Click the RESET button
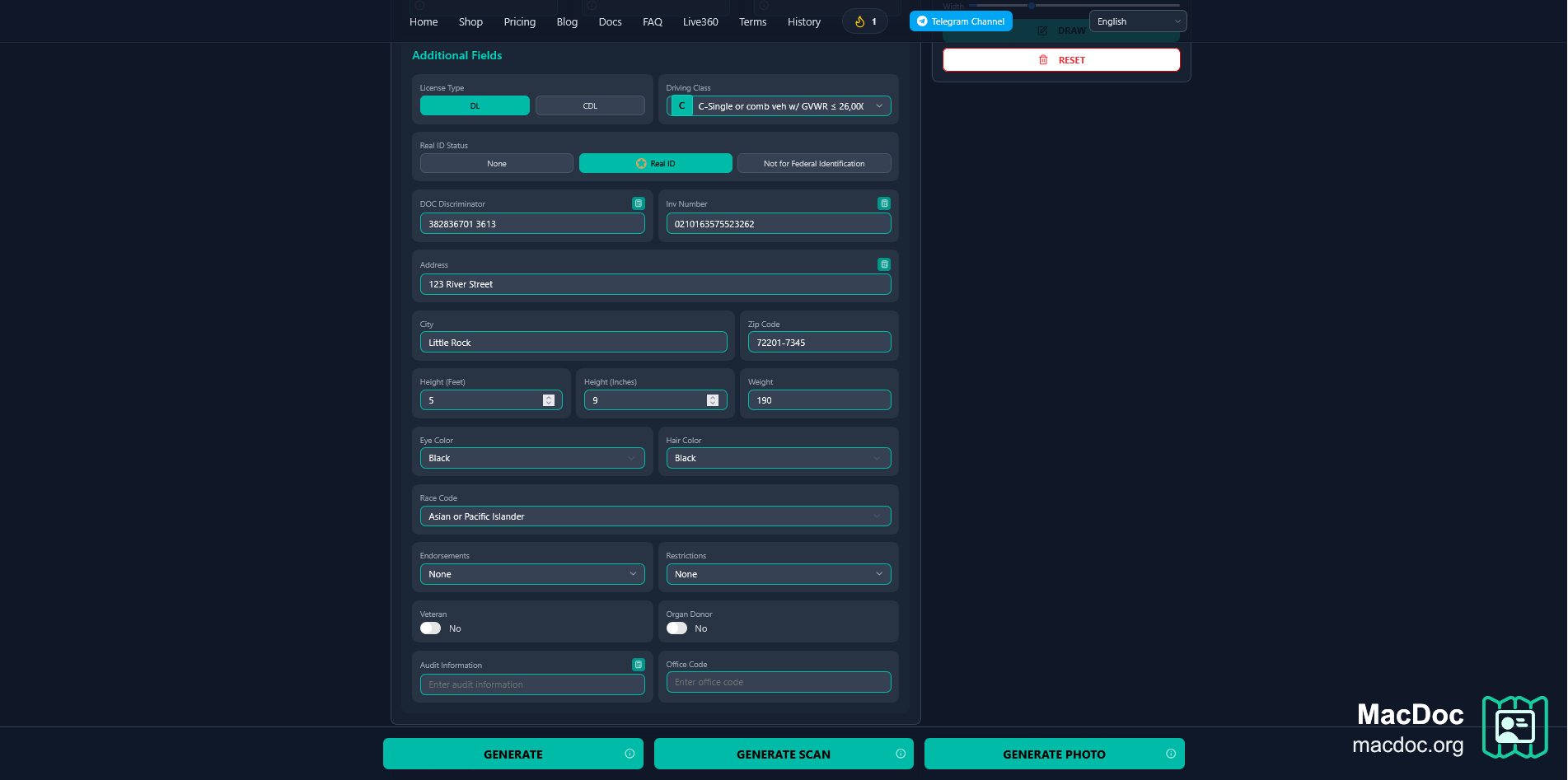1568x780 pixels. click(x=1061, y=60)
